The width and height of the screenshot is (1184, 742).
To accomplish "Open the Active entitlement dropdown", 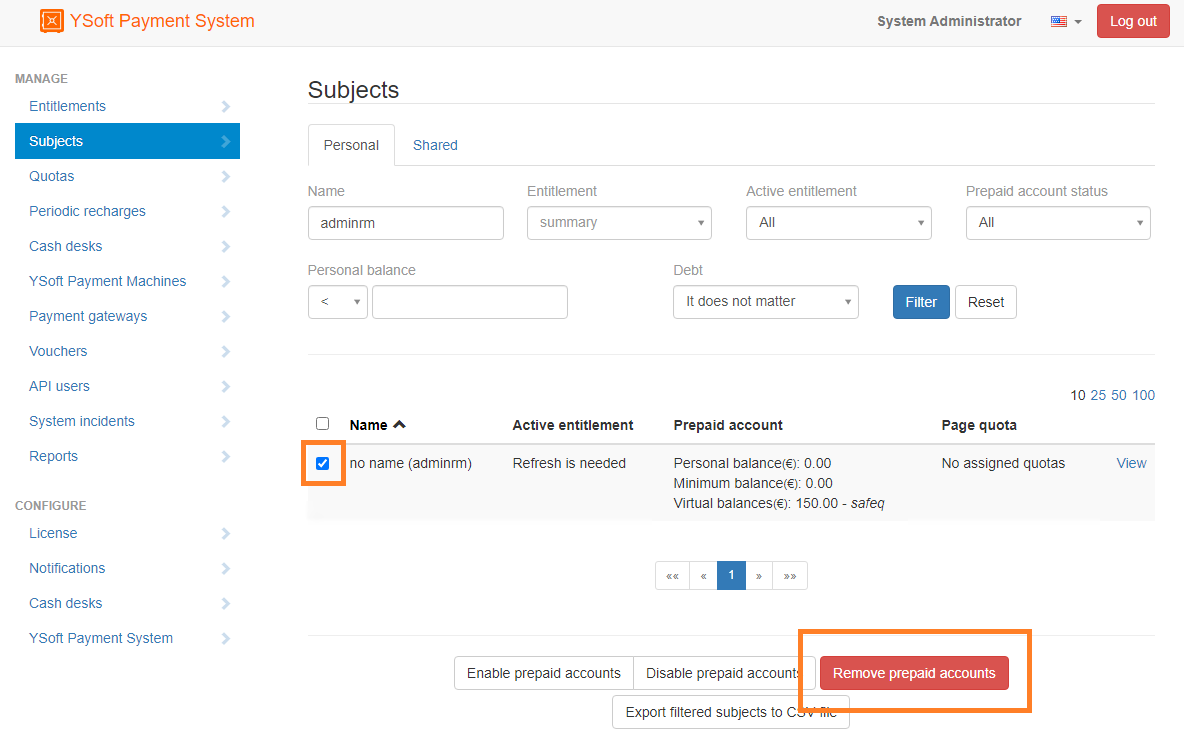I will [838, 223].
